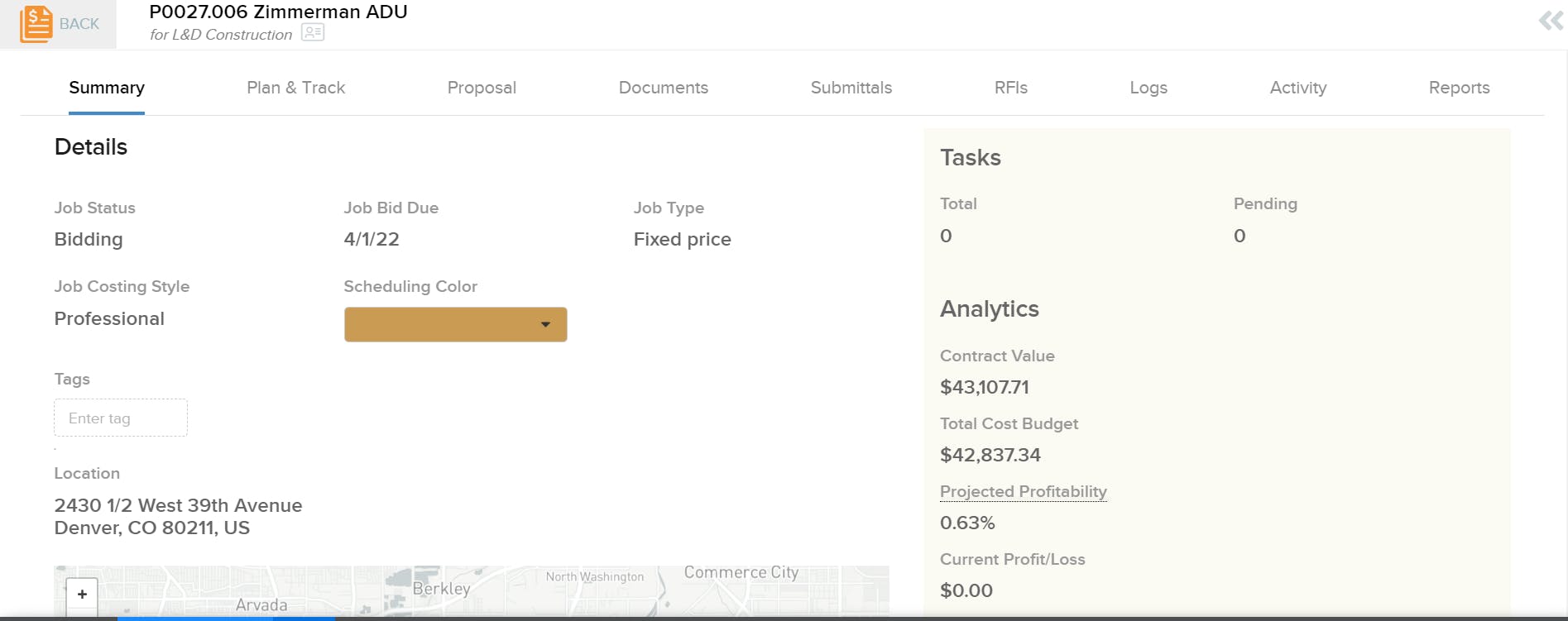Viewport: 1568px width, 621px height.
Task: Open the Reports tab
Action: [x=1459, y=88]
